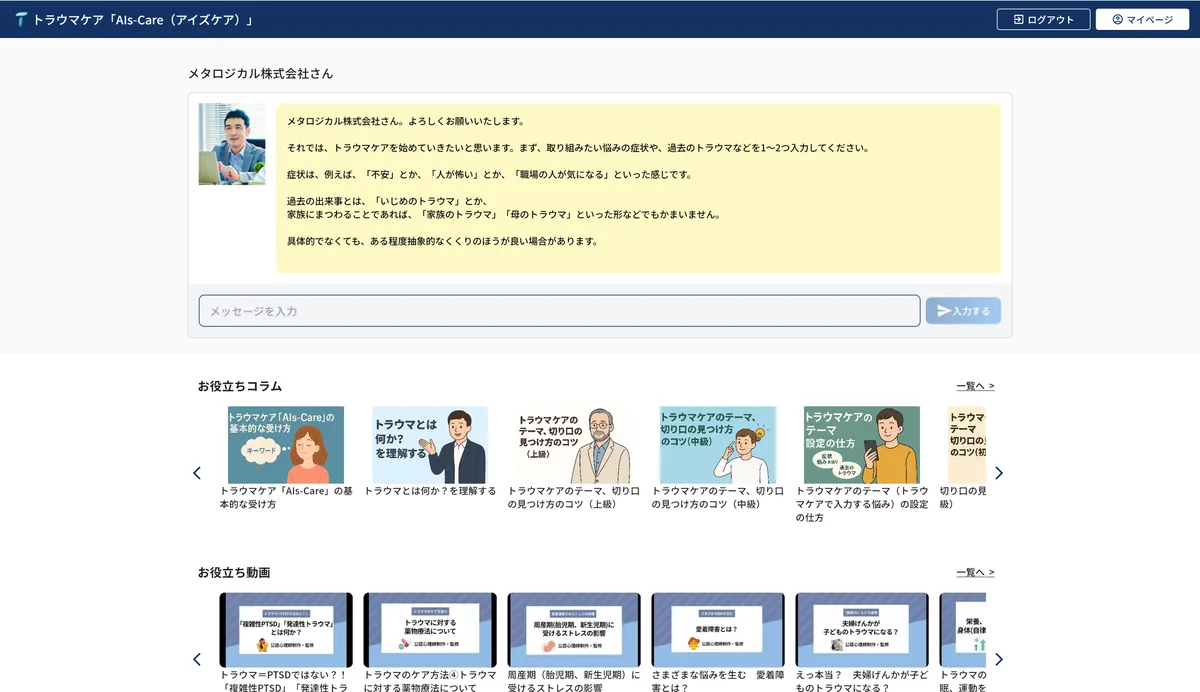This screenshot has width=1200, height=692.
Task: Open the 切り口の見つけ方のコツ（上級） column thumbnail
Action: [x=574, y=445]
